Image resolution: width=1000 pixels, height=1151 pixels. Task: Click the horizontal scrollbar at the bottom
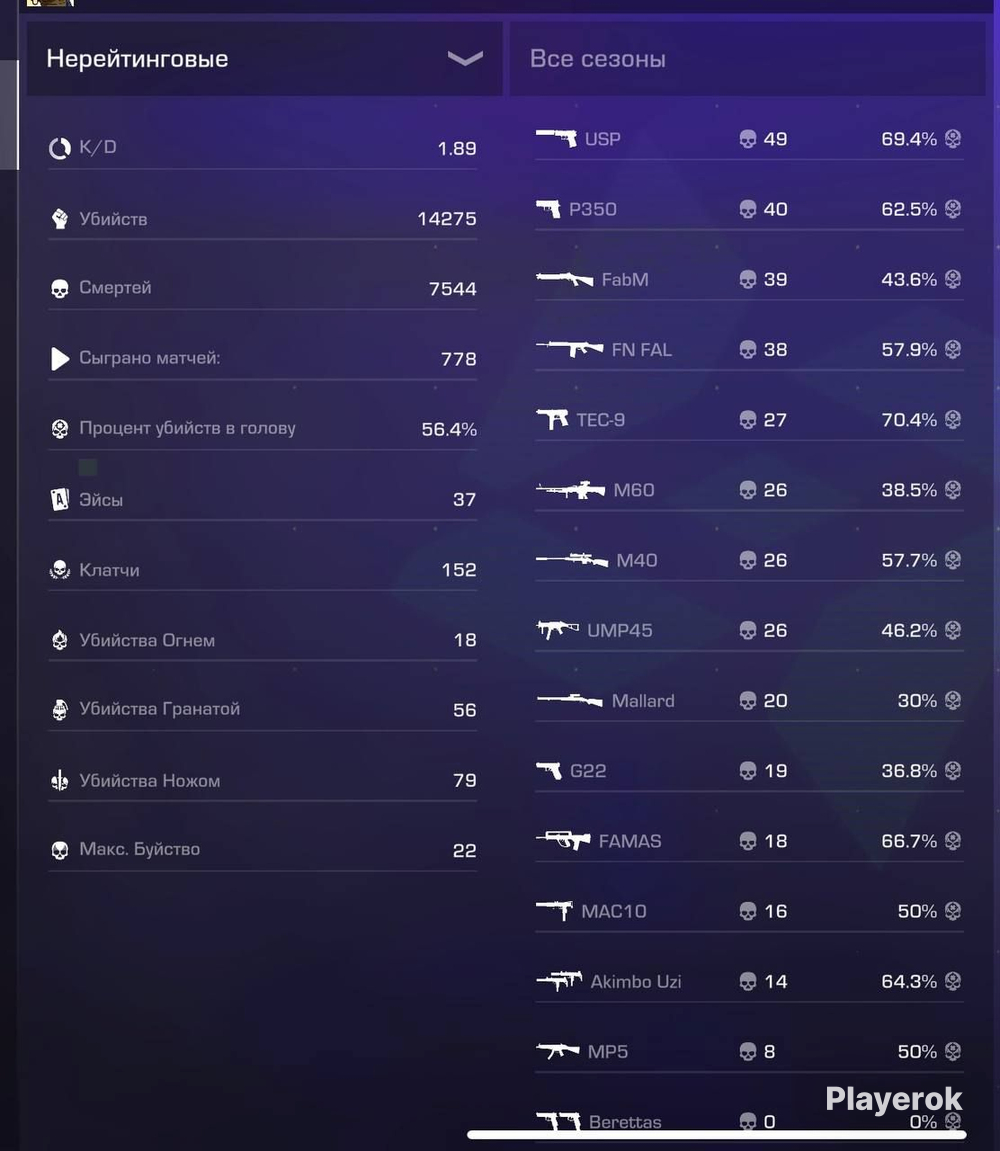717,1135
